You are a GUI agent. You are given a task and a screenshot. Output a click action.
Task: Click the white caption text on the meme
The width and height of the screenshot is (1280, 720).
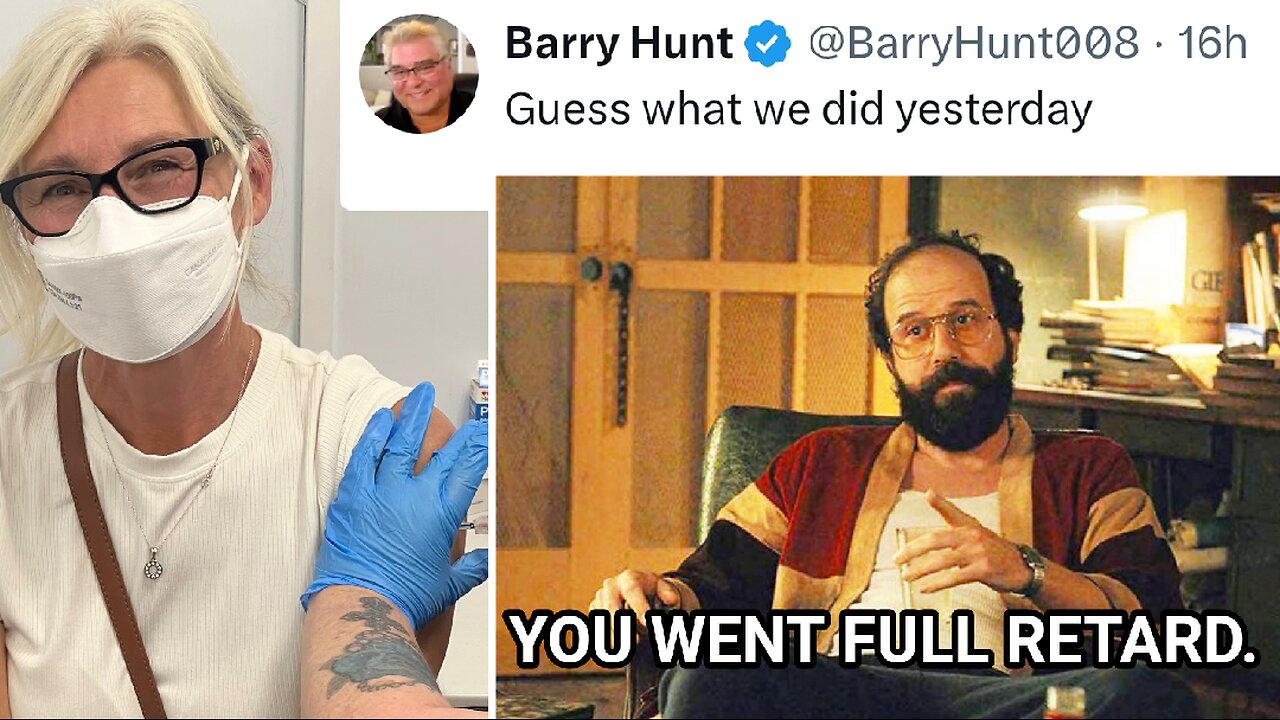882,639
